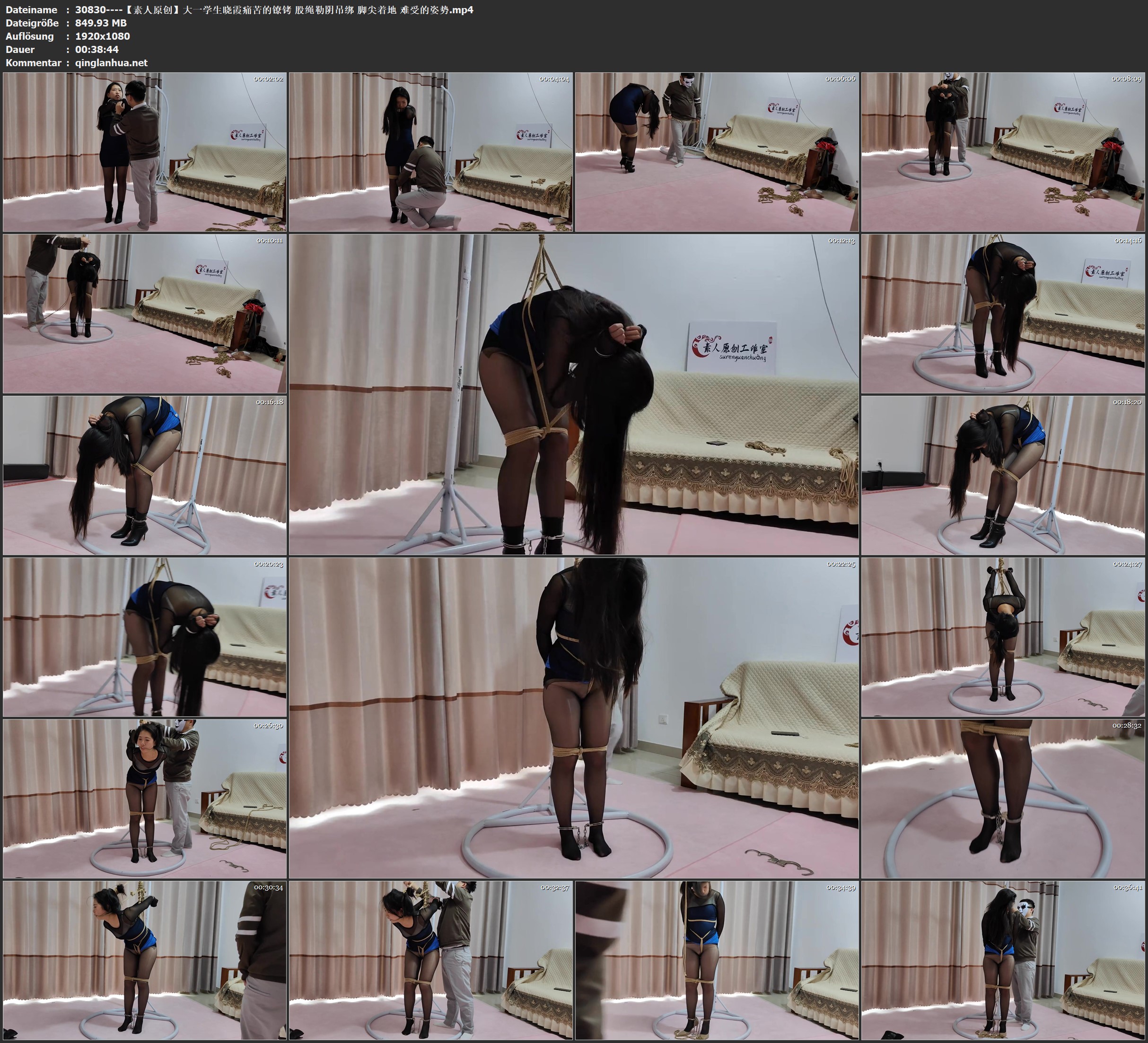Open the thumbnail at 00:06:06
Image resolution: width=1148 pixels, height=1043 pixels.
coord(716,151)
